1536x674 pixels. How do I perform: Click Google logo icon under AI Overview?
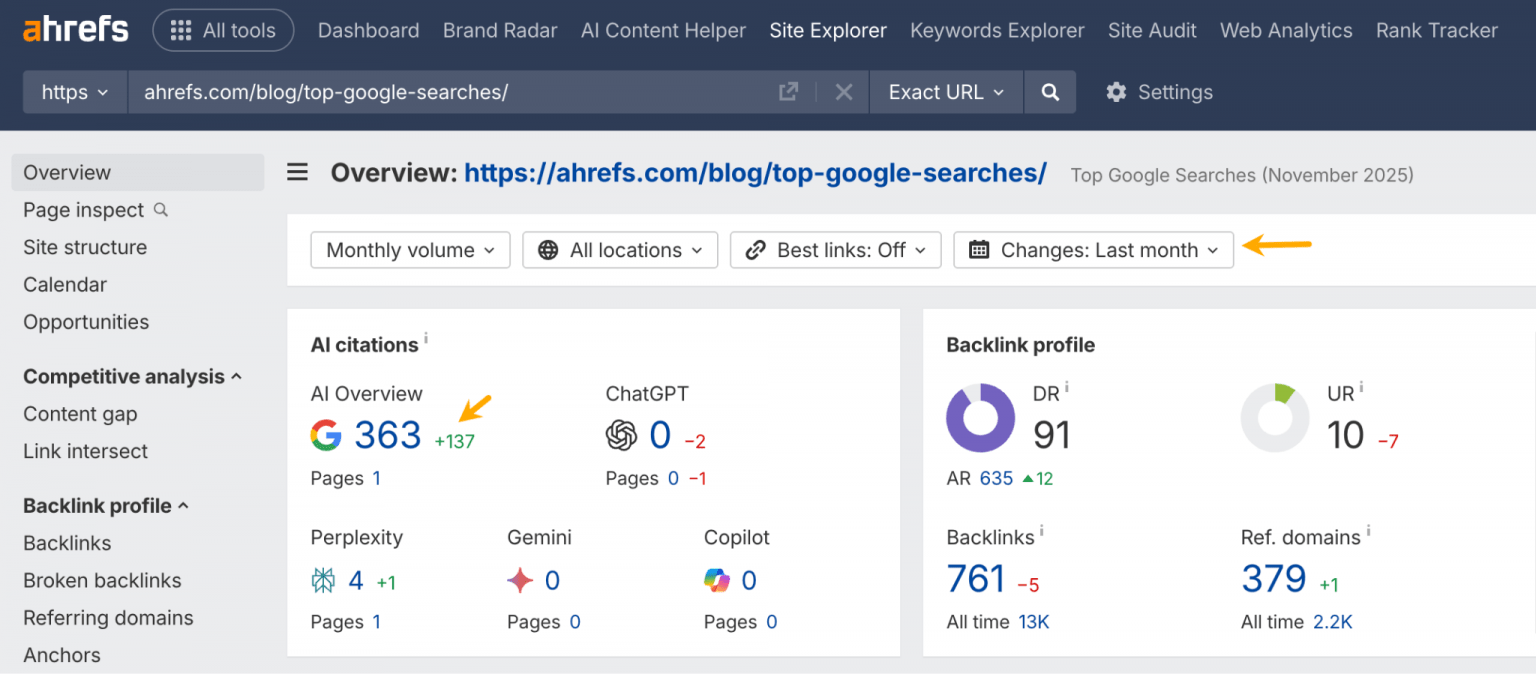point(326,435)
